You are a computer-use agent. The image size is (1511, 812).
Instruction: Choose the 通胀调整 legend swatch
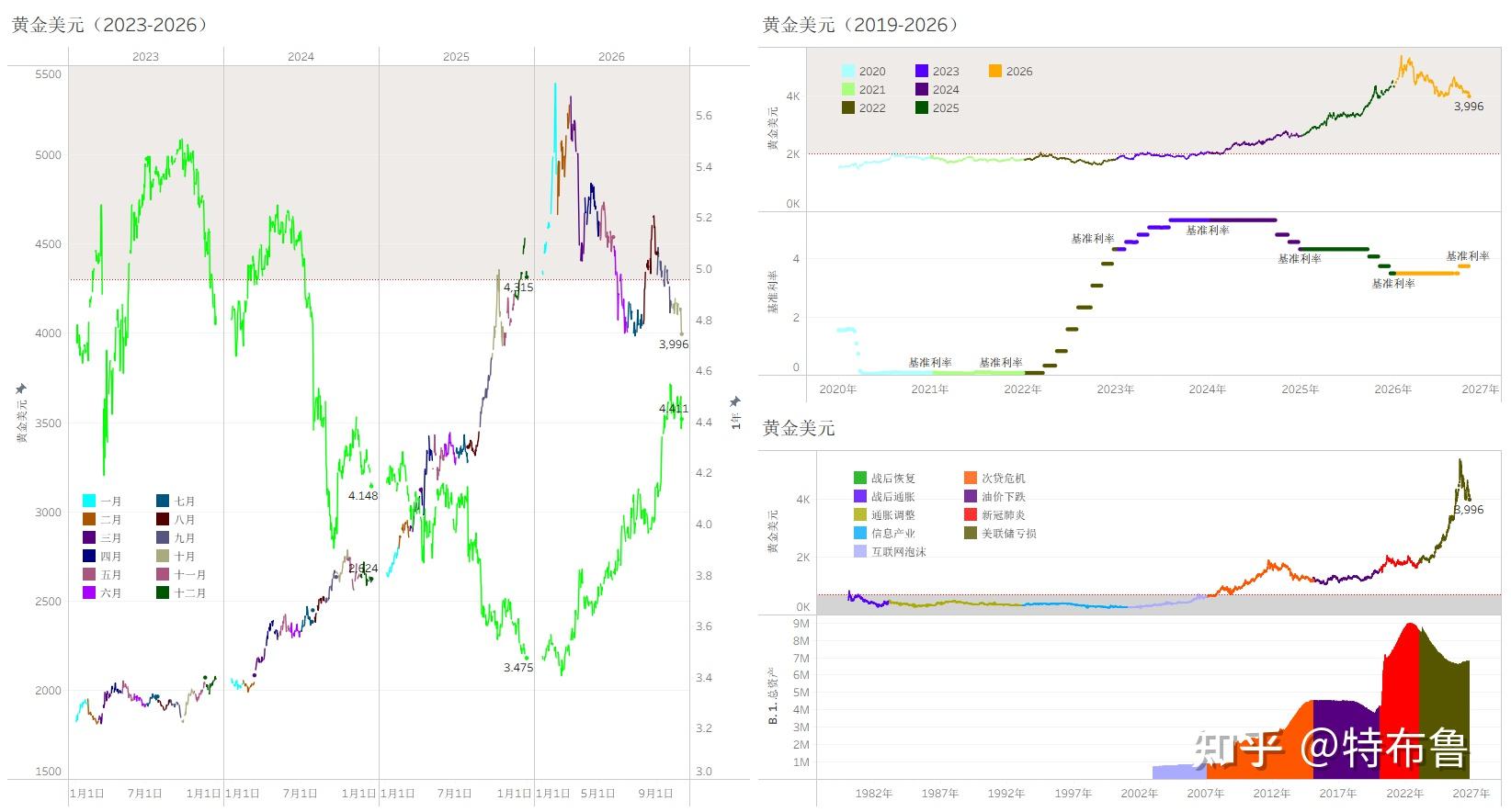[x=860, y=515]
